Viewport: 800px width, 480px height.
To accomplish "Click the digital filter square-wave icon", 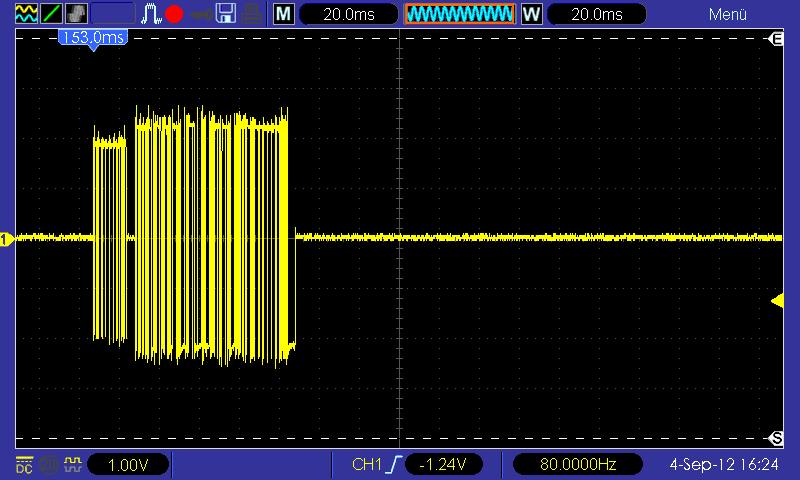I will point(72,464).
